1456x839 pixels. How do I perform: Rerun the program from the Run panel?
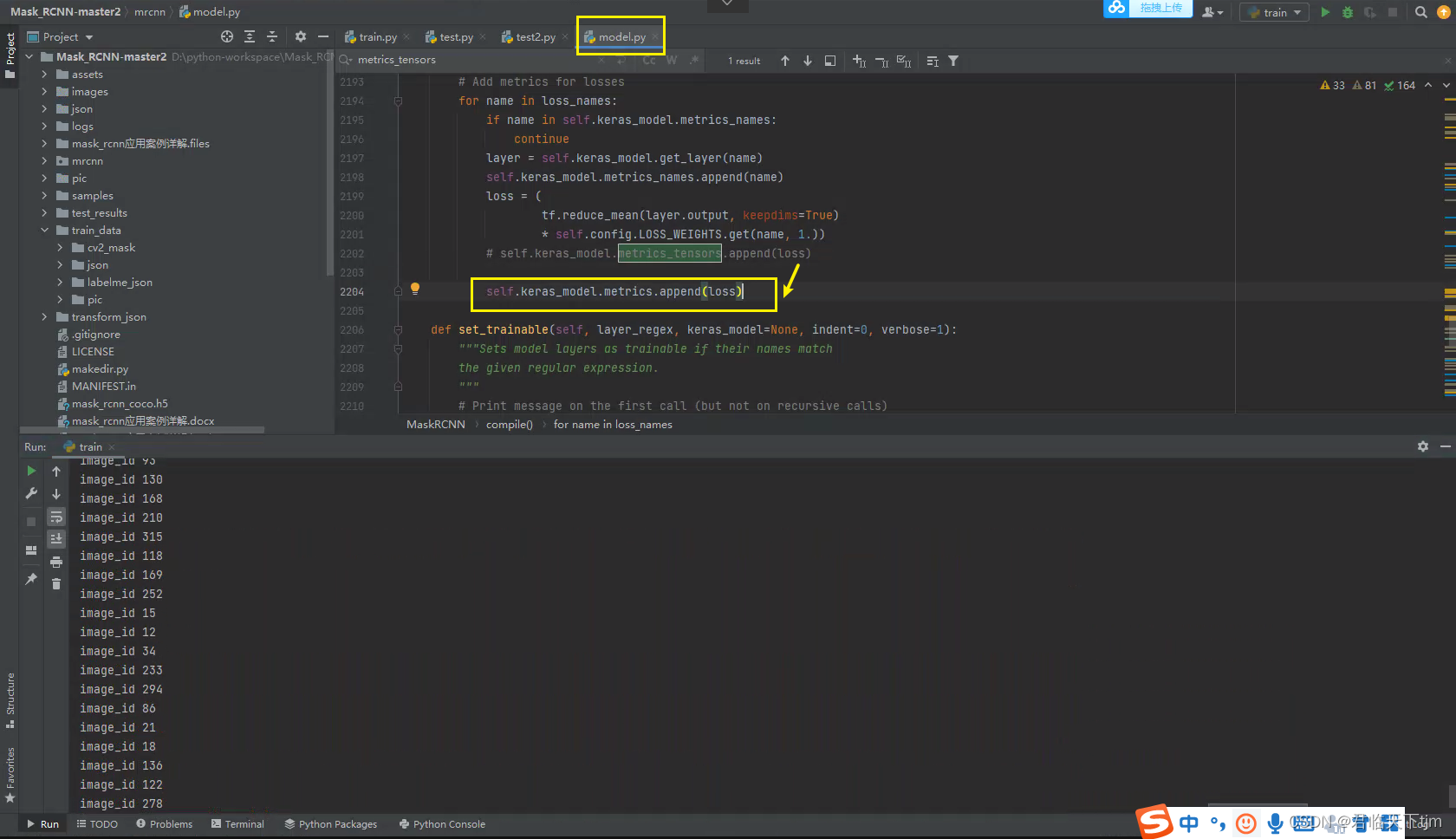(x=31, y=471)
